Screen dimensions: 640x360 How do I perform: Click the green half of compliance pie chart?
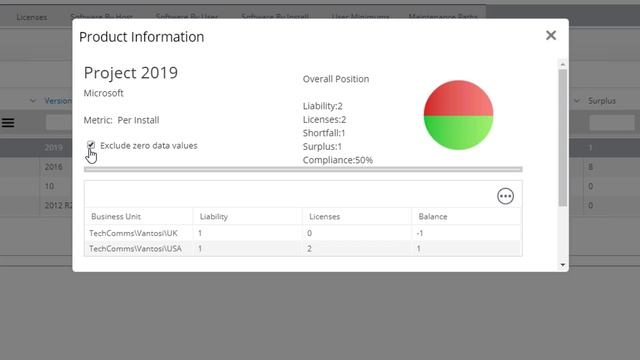(458, 133)
